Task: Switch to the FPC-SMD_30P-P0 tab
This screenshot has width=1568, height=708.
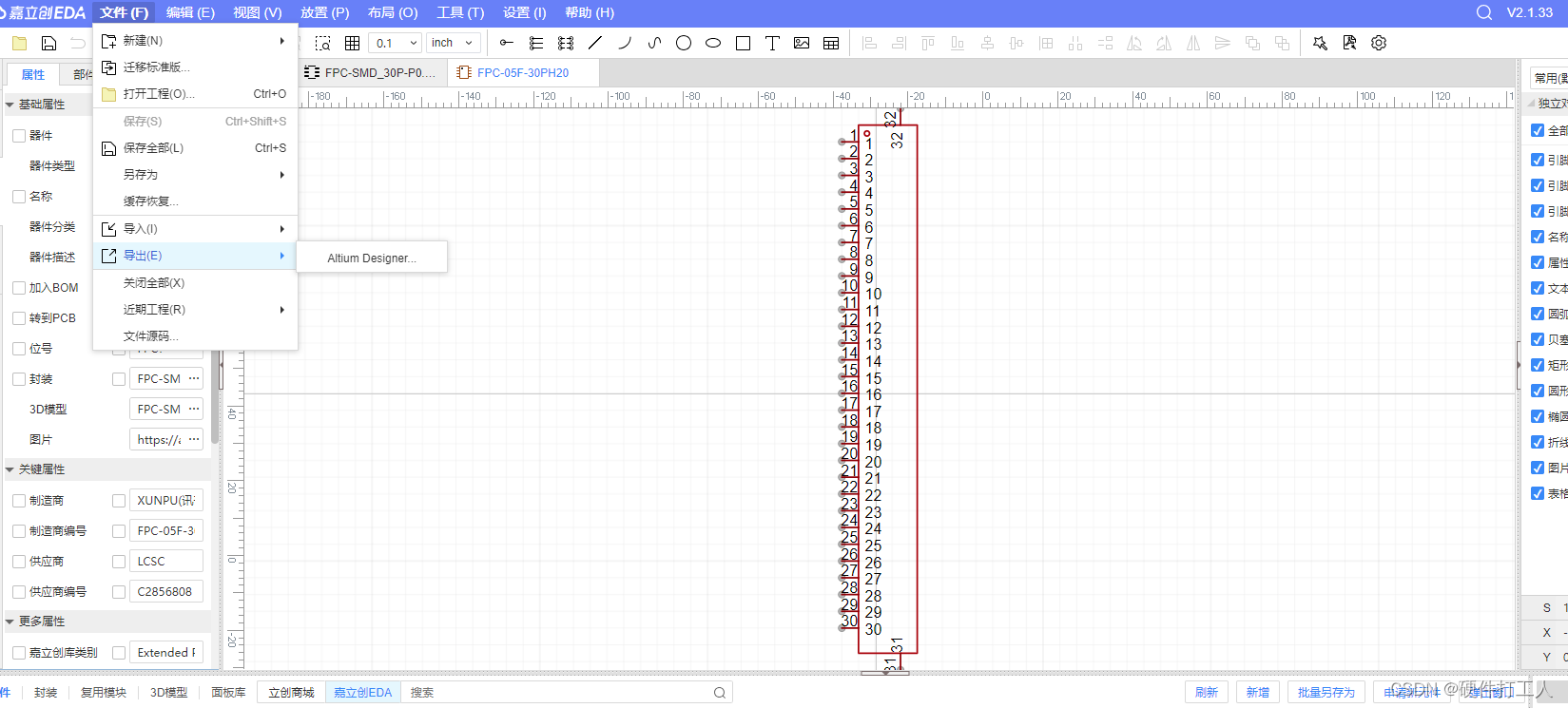Action: coord(371,72)
